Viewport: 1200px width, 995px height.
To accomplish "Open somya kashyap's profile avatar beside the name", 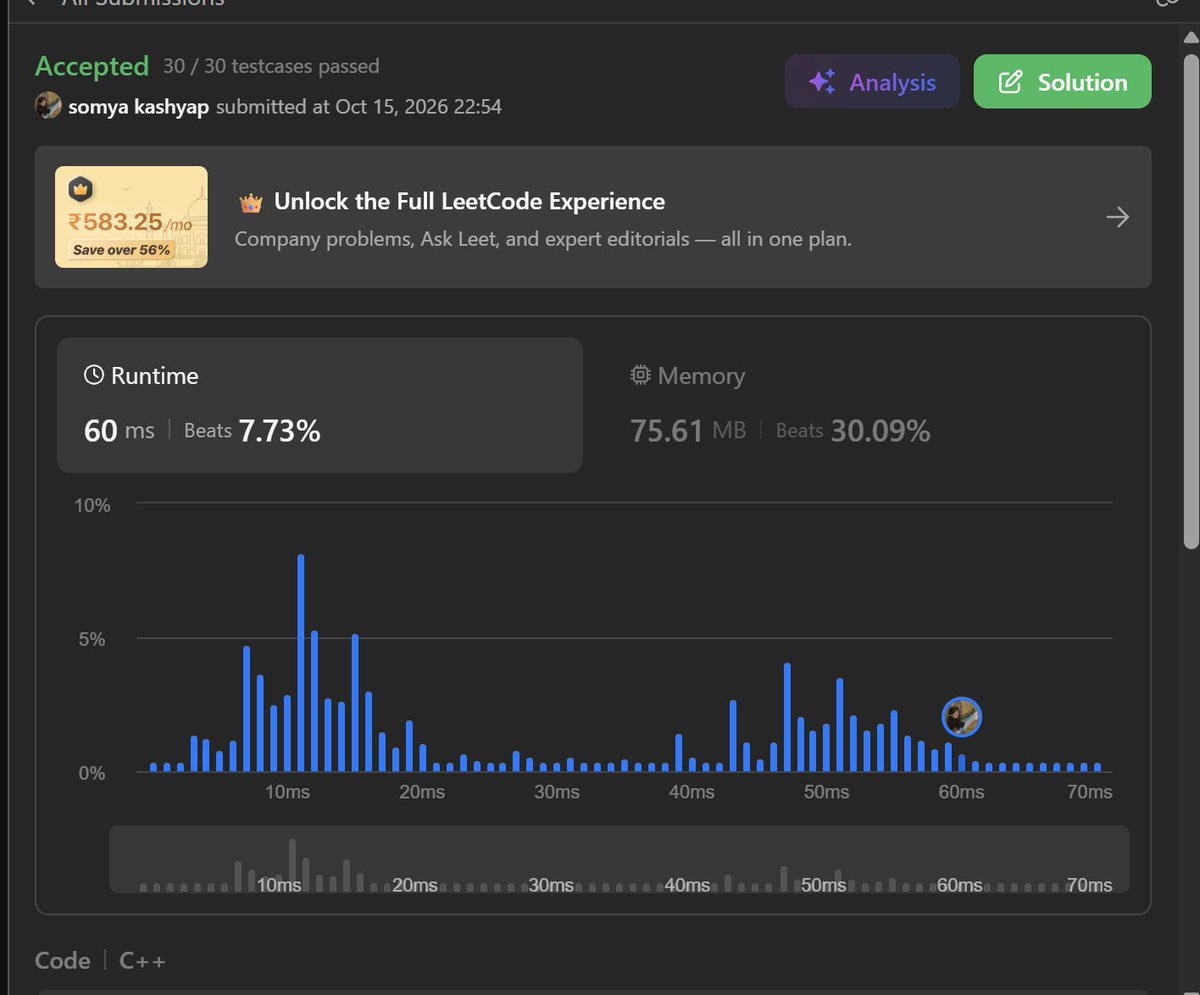I will (48, 105).
